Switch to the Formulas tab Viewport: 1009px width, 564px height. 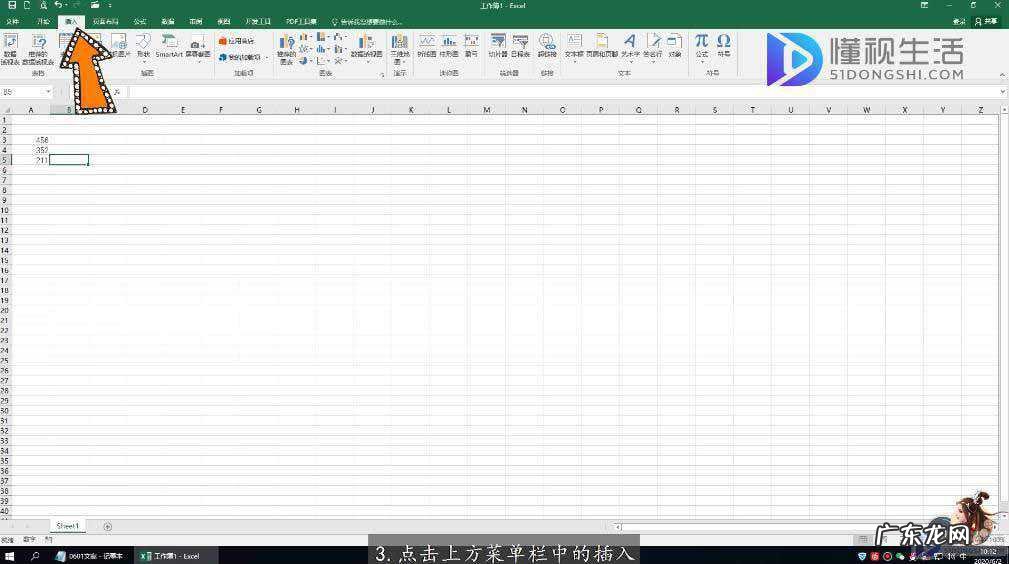tap(140, 22)
